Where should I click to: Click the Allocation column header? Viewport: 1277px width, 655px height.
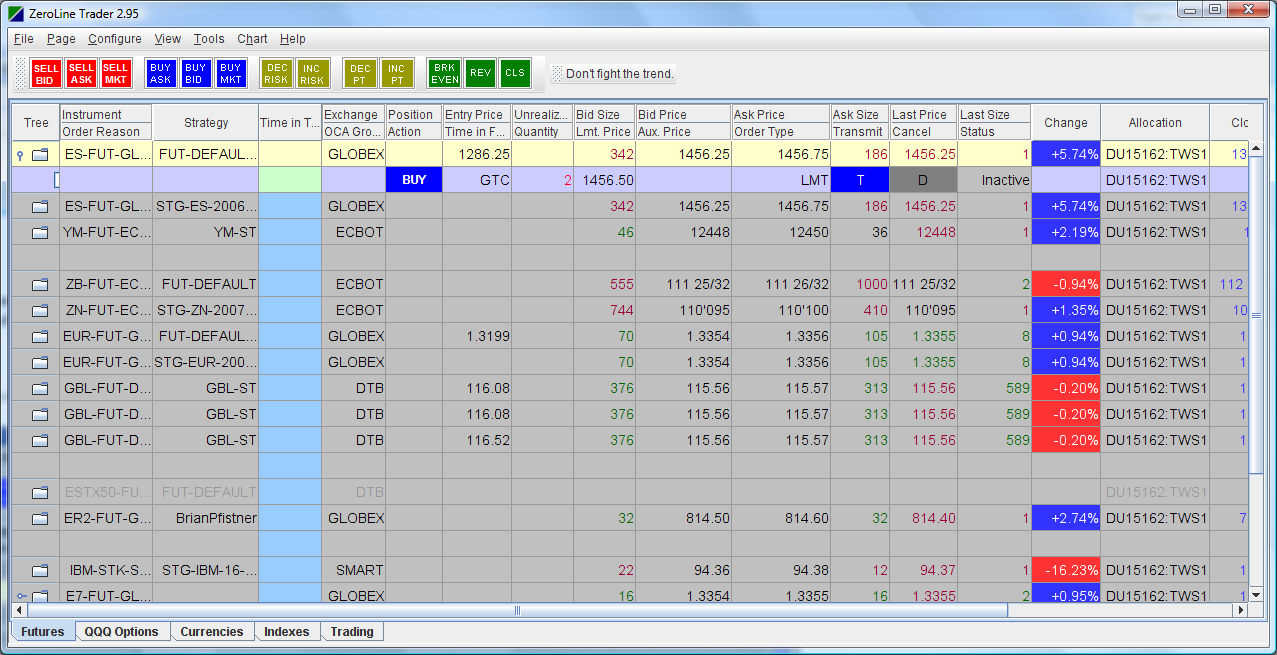tap(1155, 123)
